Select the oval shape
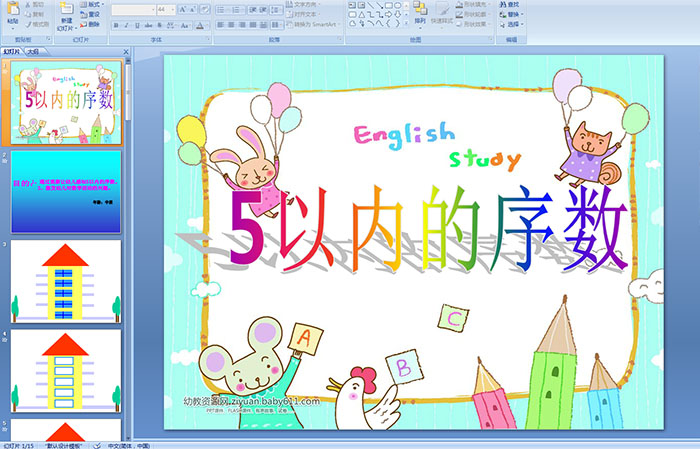Screen dimensions: 700x449 398,5
